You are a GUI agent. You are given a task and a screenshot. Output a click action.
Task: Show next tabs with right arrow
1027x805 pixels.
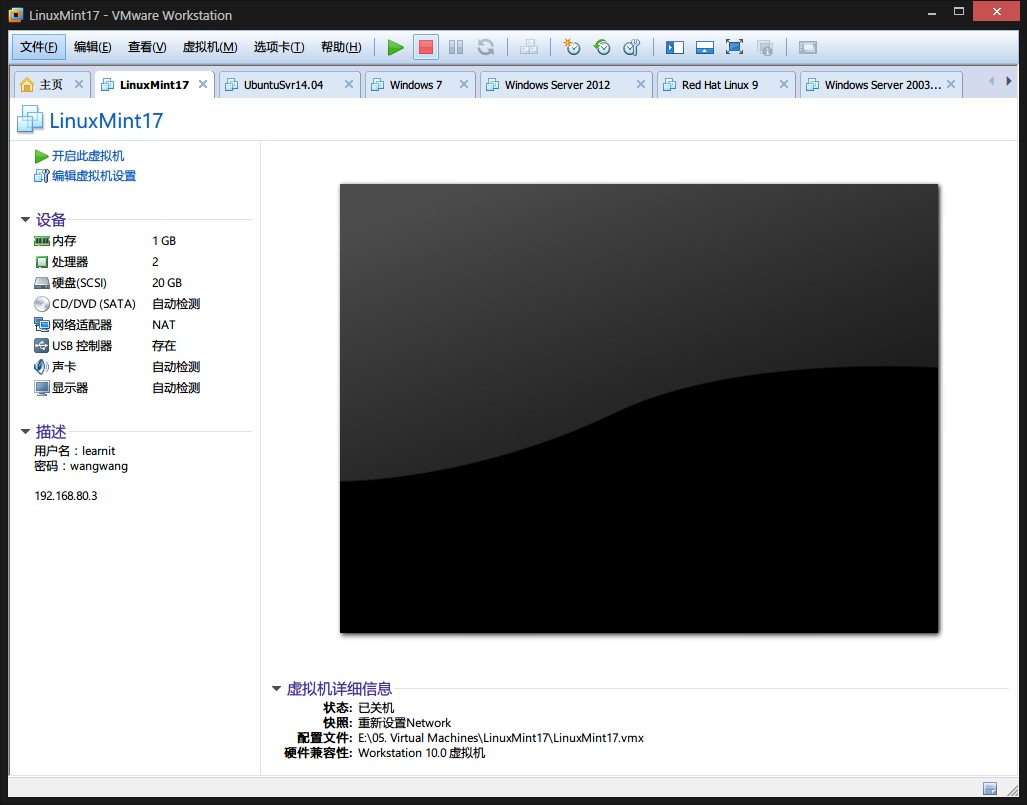click(x=1009, y=81)
